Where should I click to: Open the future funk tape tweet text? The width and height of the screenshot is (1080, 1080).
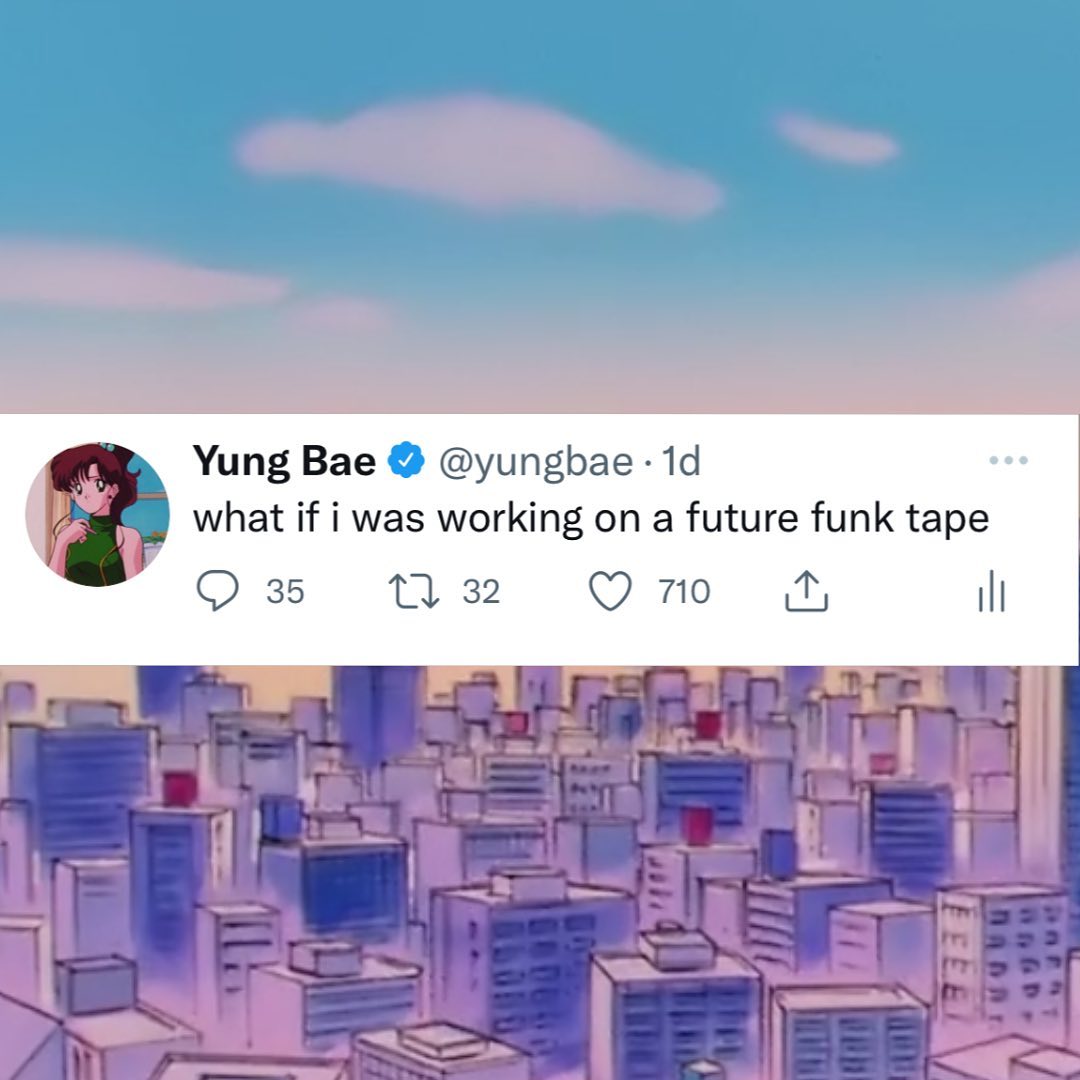591,518
